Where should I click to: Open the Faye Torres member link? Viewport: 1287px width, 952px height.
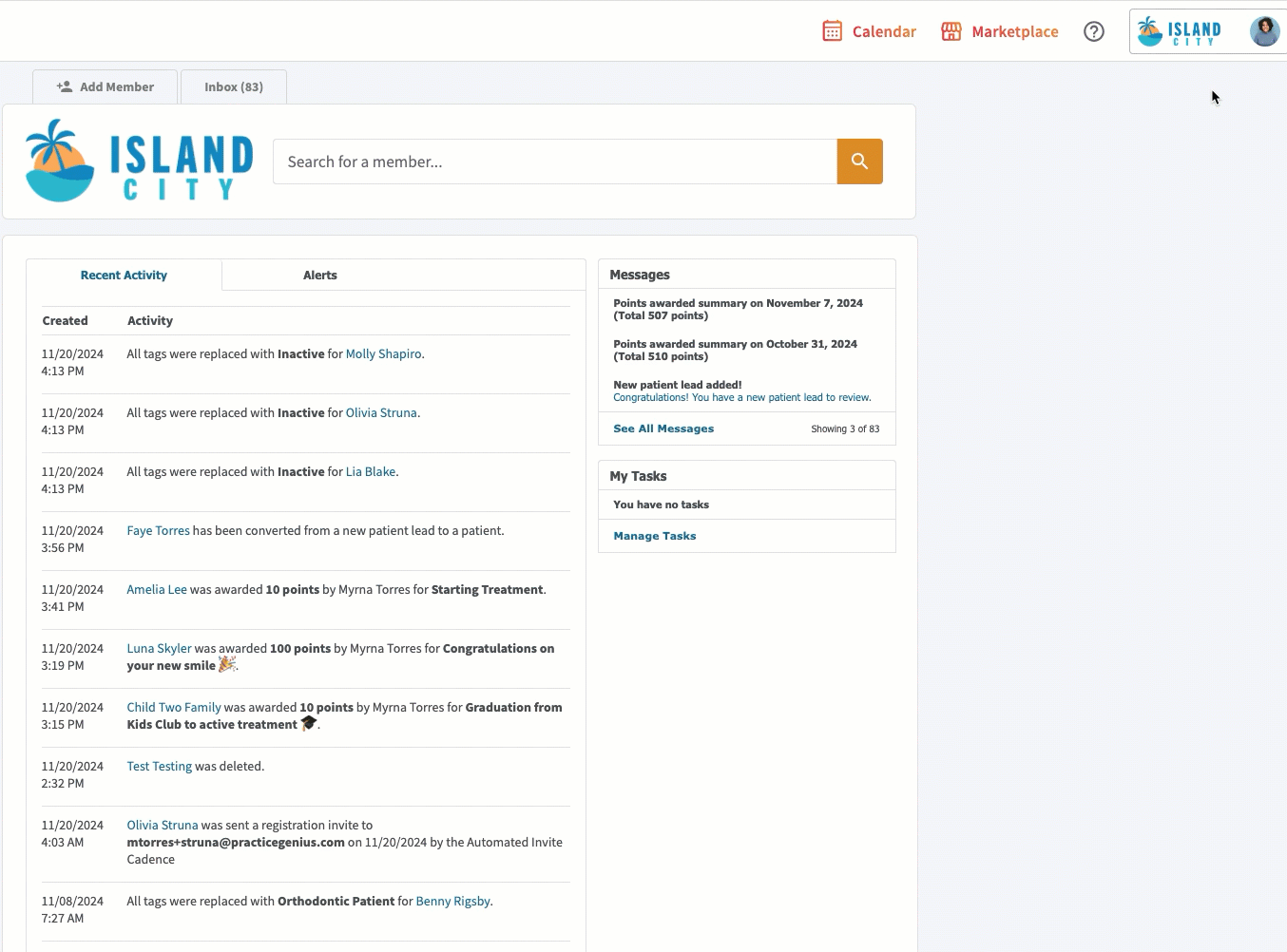pos(158,531)
